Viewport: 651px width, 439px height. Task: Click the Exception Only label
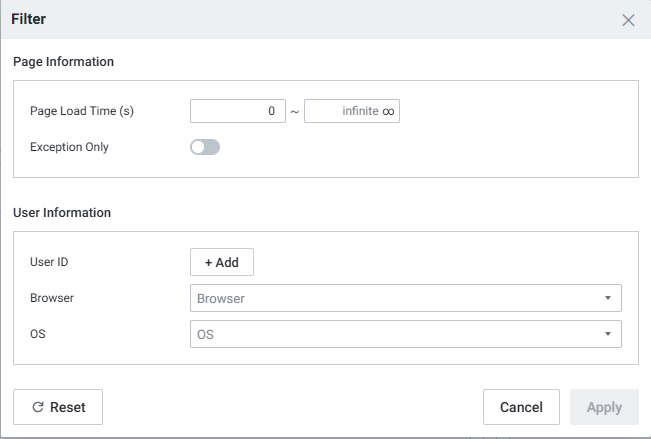click(x=70, y=147)
